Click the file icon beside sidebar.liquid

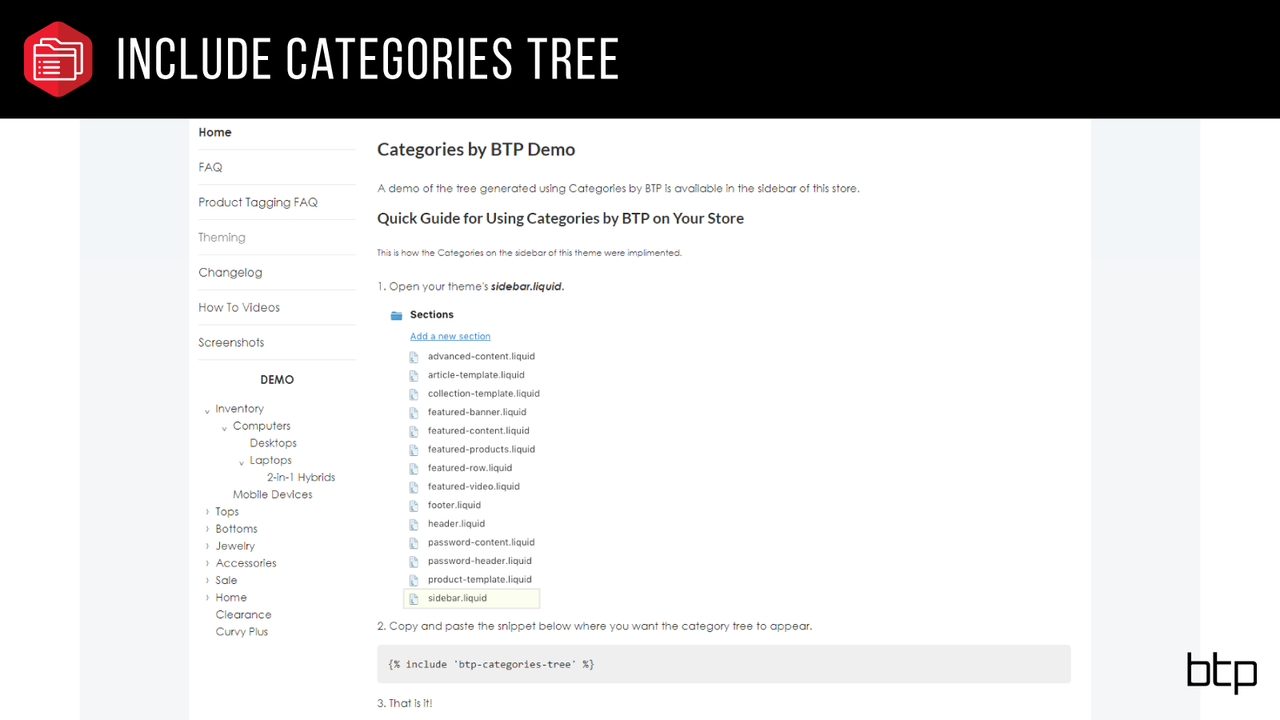tap(415, 597)
